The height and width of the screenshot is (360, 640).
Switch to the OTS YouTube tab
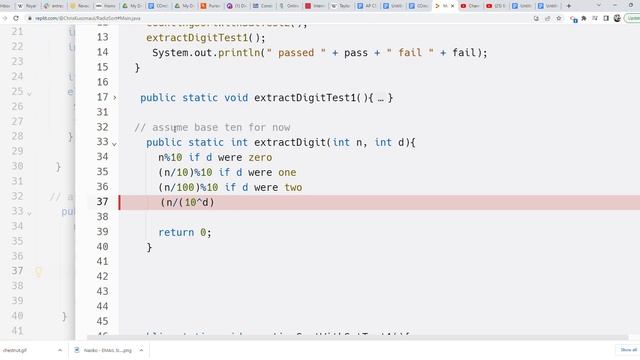[496, 6]
